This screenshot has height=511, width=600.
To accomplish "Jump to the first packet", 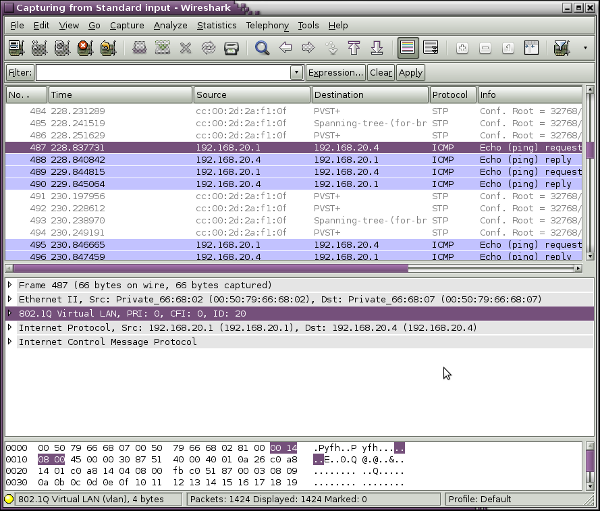I will coord(354,48).
